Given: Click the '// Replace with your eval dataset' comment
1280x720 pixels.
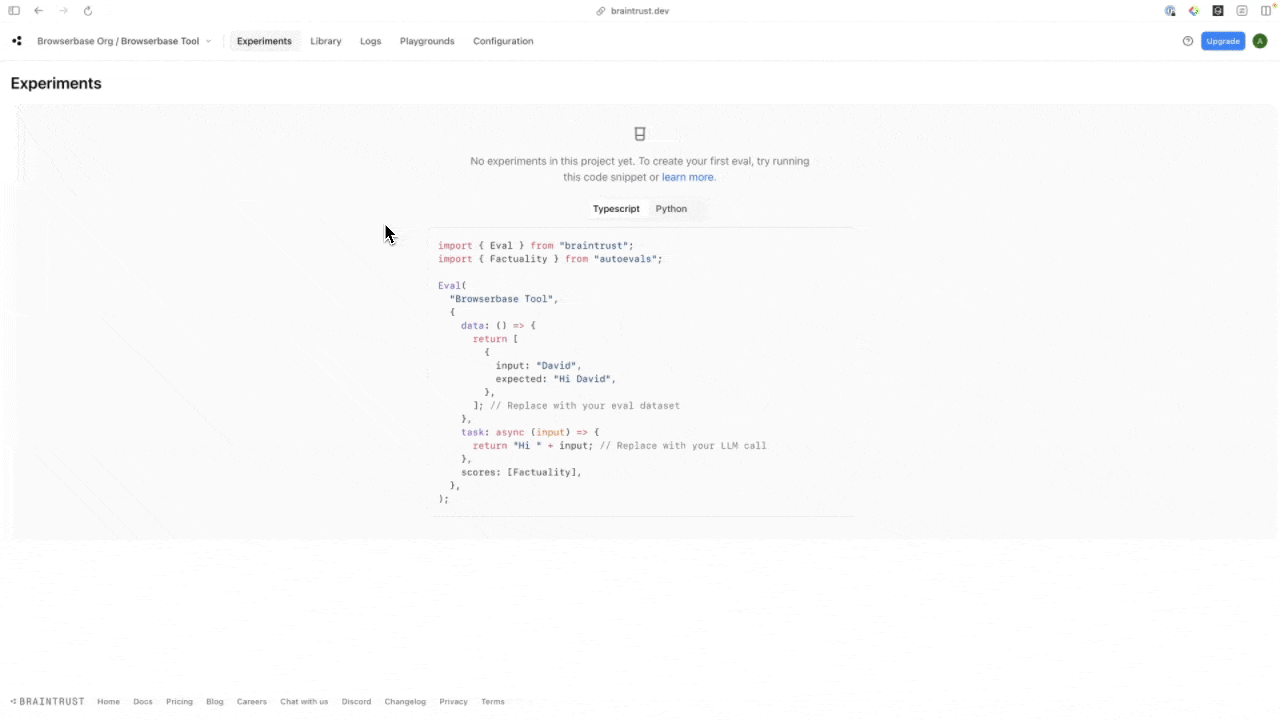Looking at the screenshot, I should tap(585, 406).
